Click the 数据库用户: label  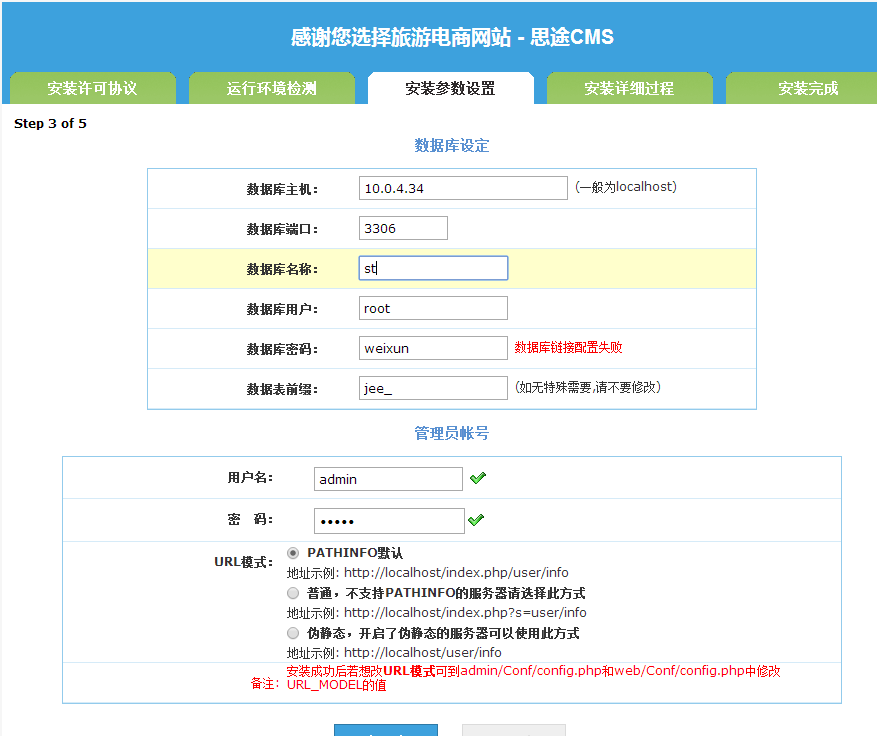pos(282,309)
